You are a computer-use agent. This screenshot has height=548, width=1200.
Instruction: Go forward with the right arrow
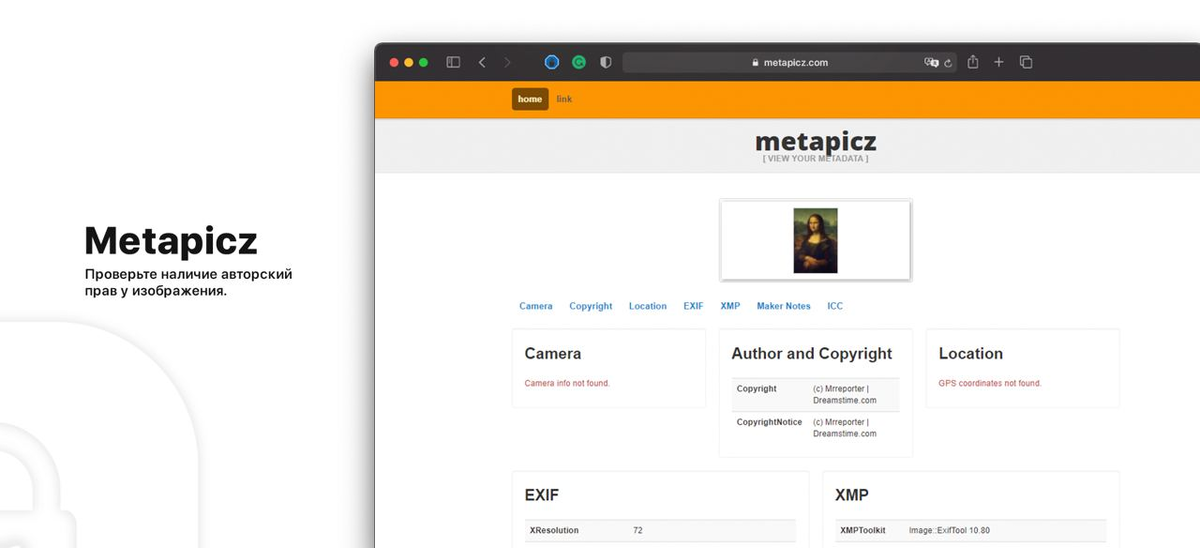[x=507, y=62]
